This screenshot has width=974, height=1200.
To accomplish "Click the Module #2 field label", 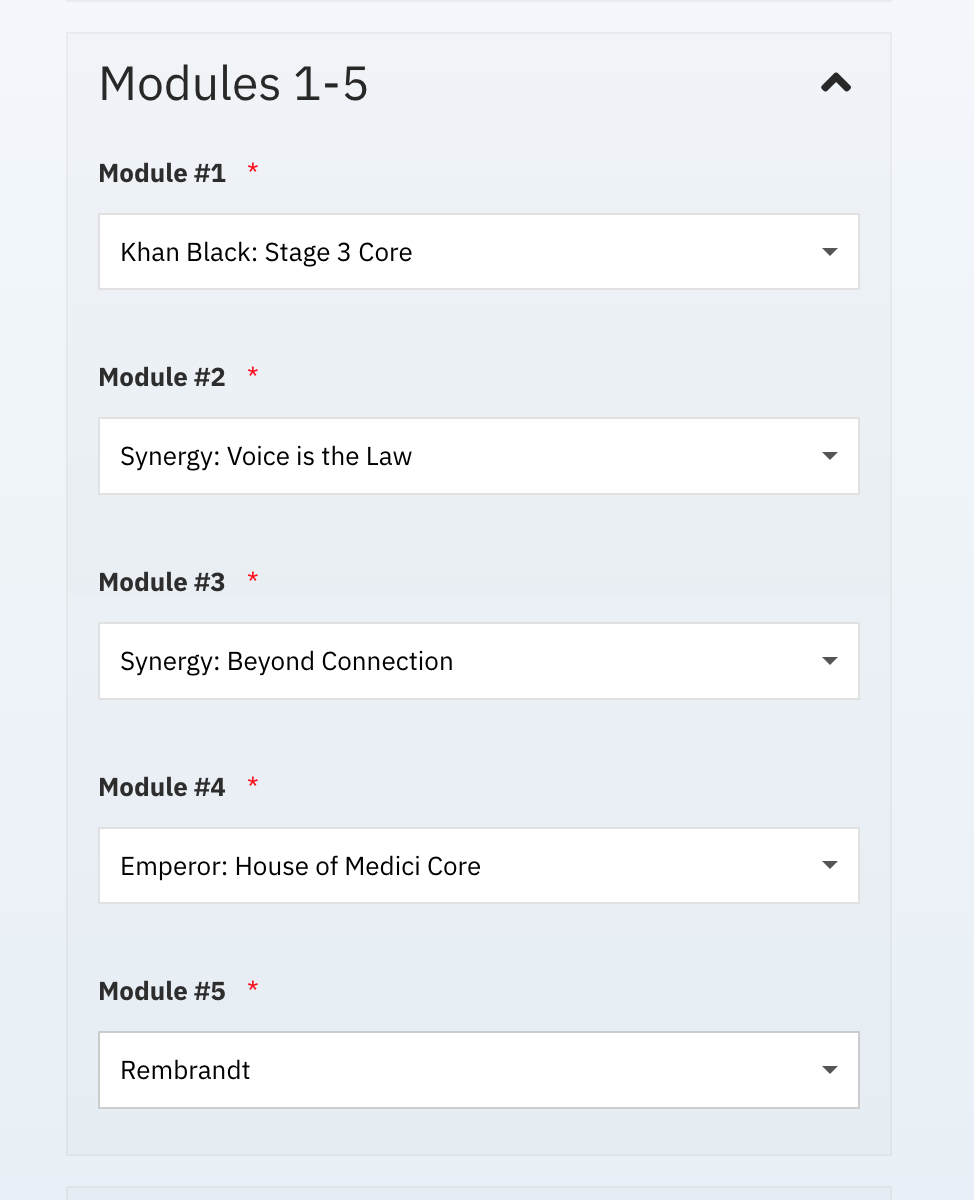I will 162,377.
